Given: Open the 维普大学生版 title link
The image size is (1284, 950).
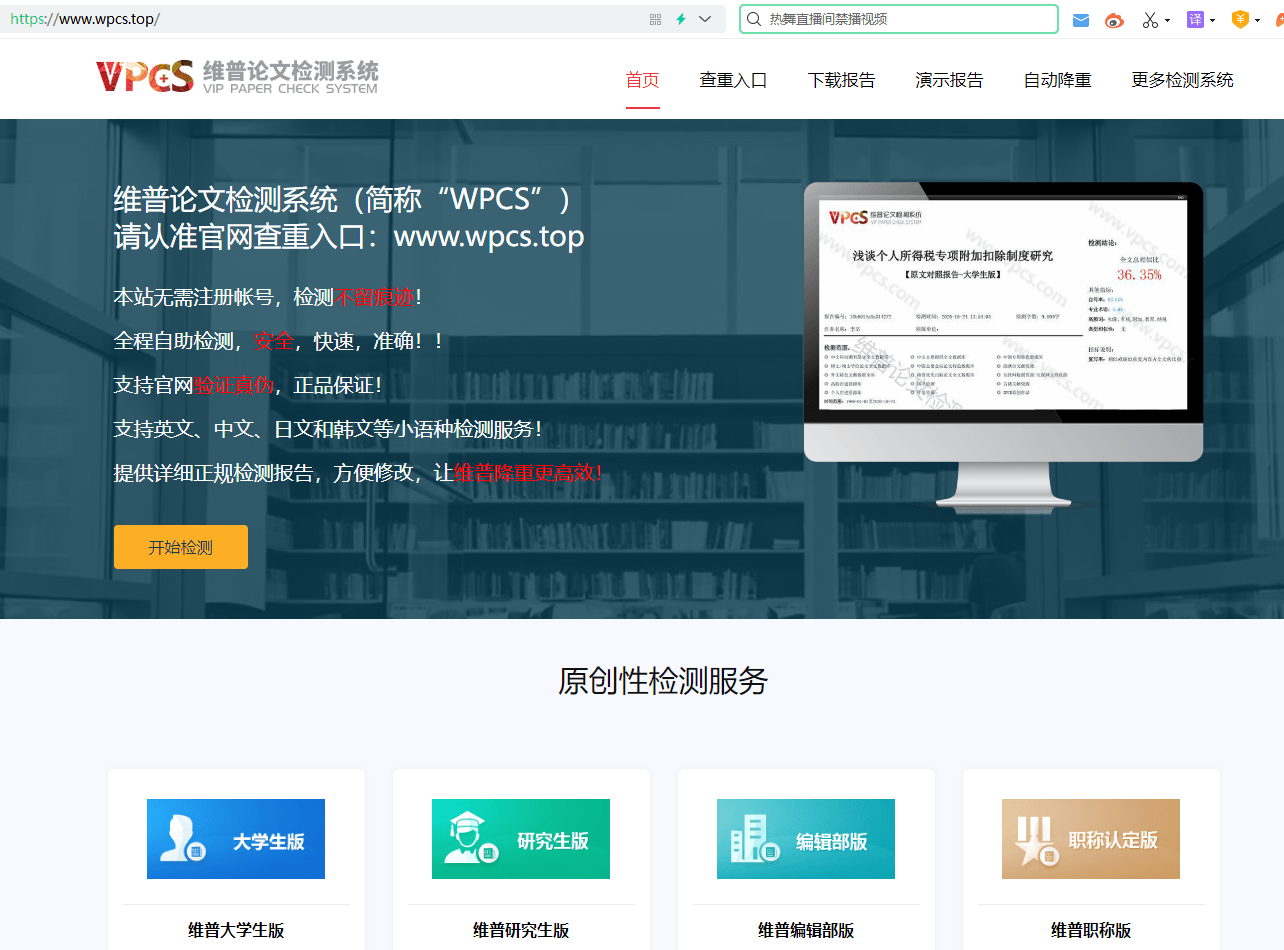Looking at the screenshot, I should tap(236, 930).
